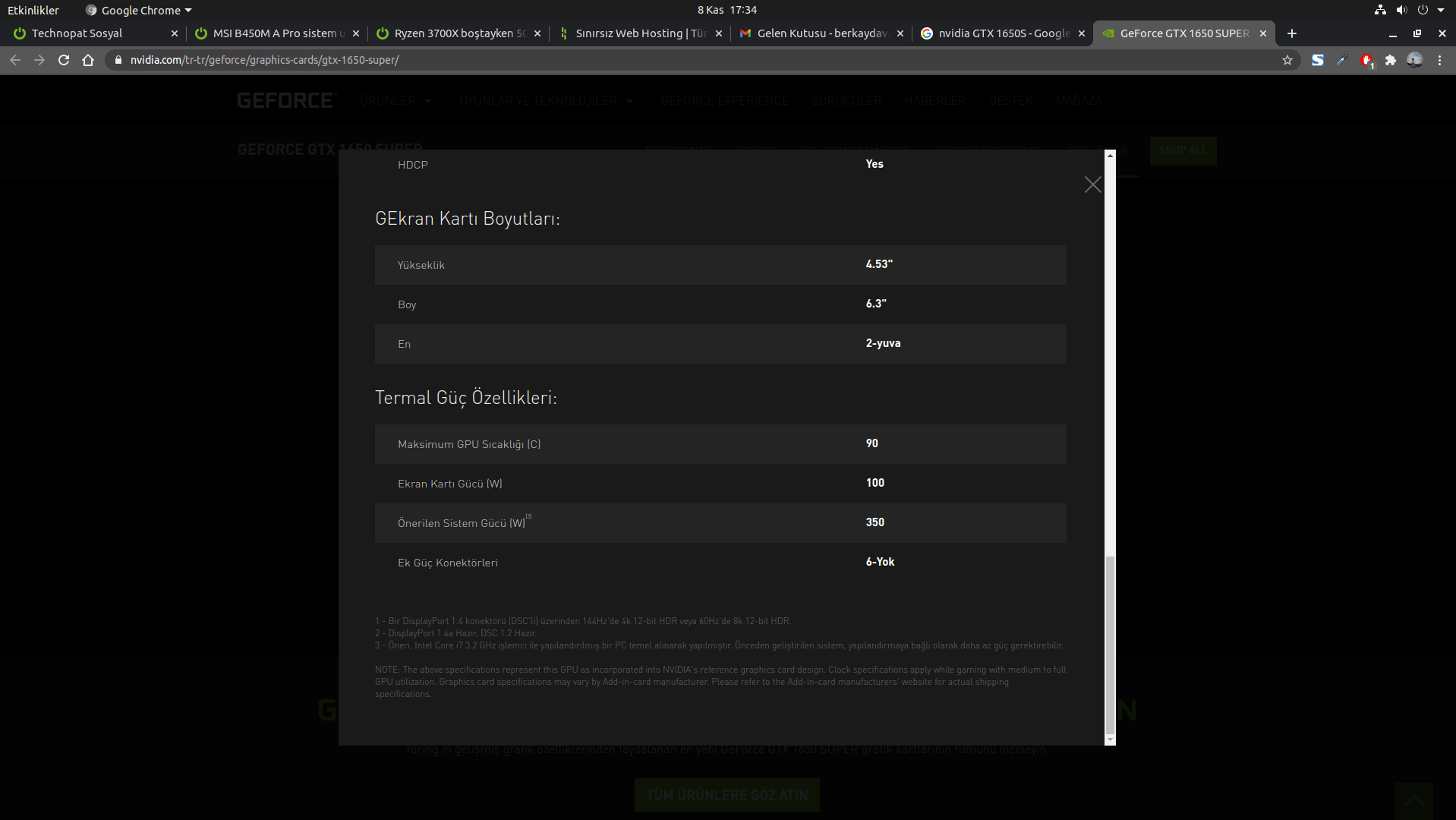The width and height of the screenshot is (1456, 820).
Task: Open the network status indicator
Action: tap(1380, 10)
